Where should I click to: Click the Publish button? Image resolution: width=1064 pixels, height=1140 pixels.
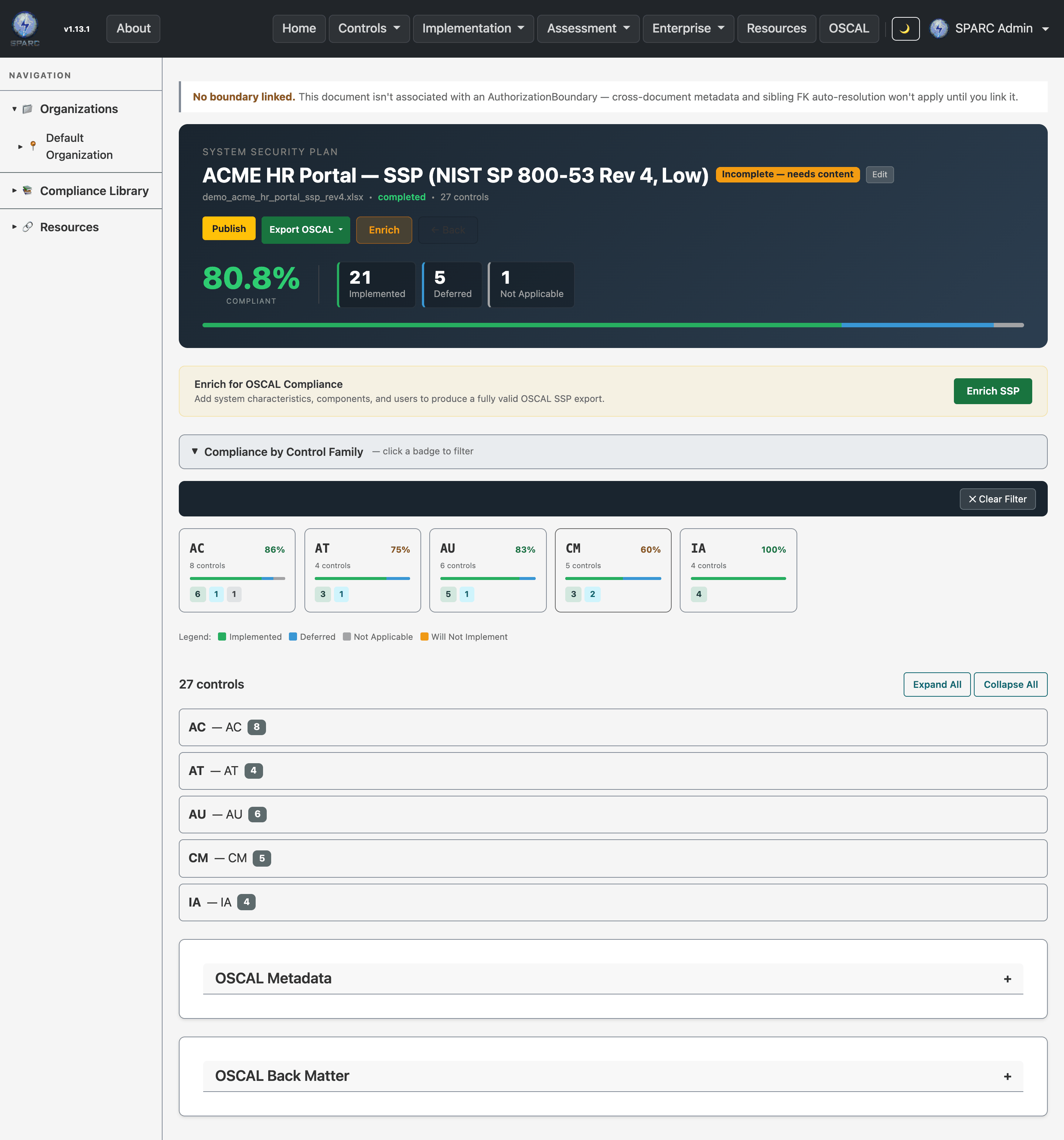coord(229,229)
